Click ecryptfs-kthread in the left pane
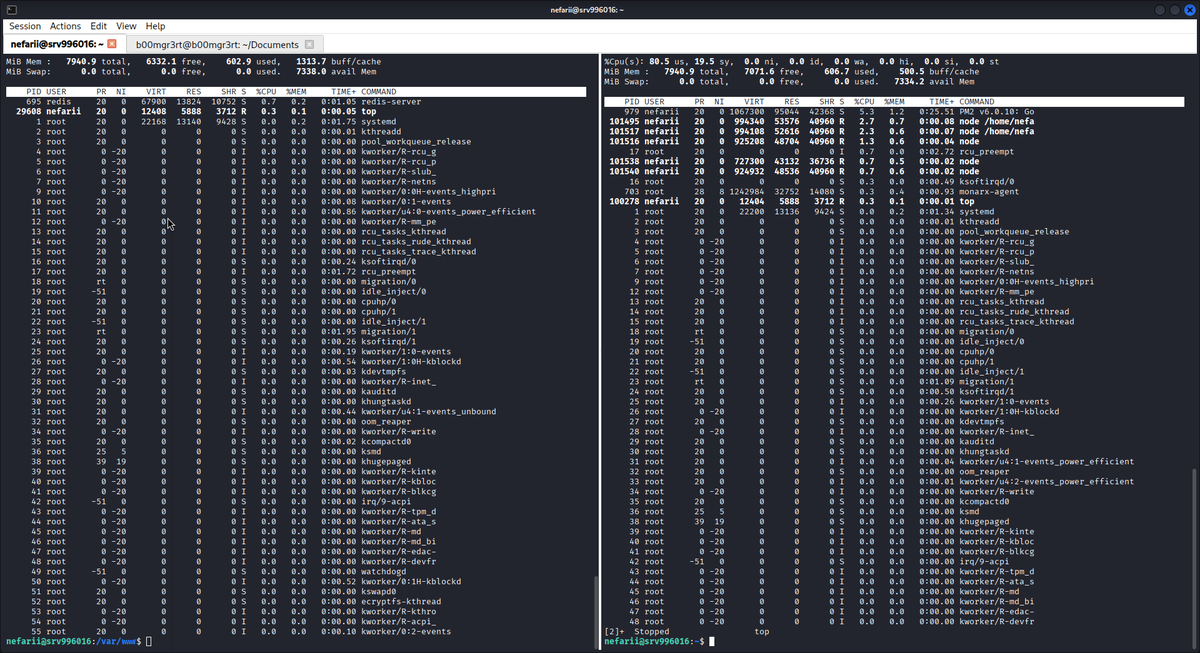 tap(401, 602)
